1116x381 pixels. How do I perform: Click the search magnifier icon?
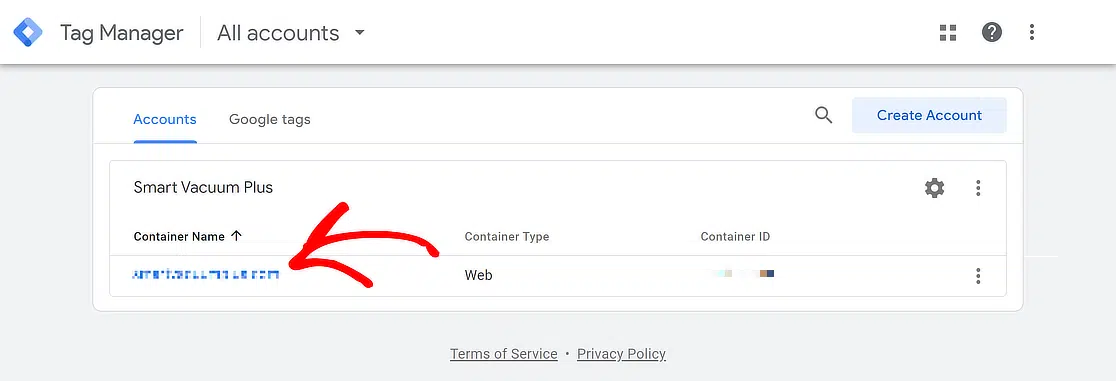tap(823, 115)
